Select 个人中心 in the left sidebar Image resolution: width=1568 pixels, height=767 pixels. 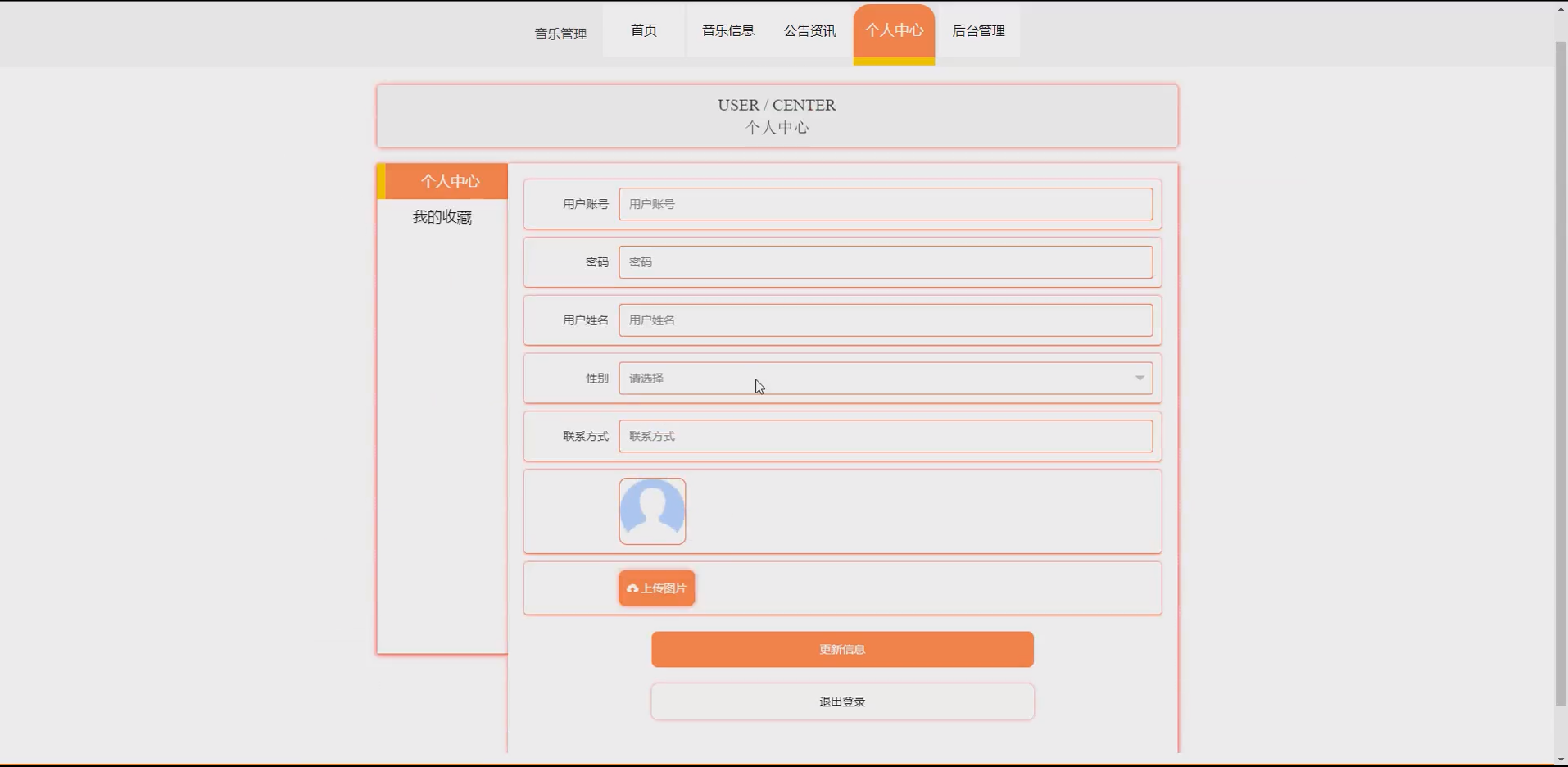click(442, 181)
